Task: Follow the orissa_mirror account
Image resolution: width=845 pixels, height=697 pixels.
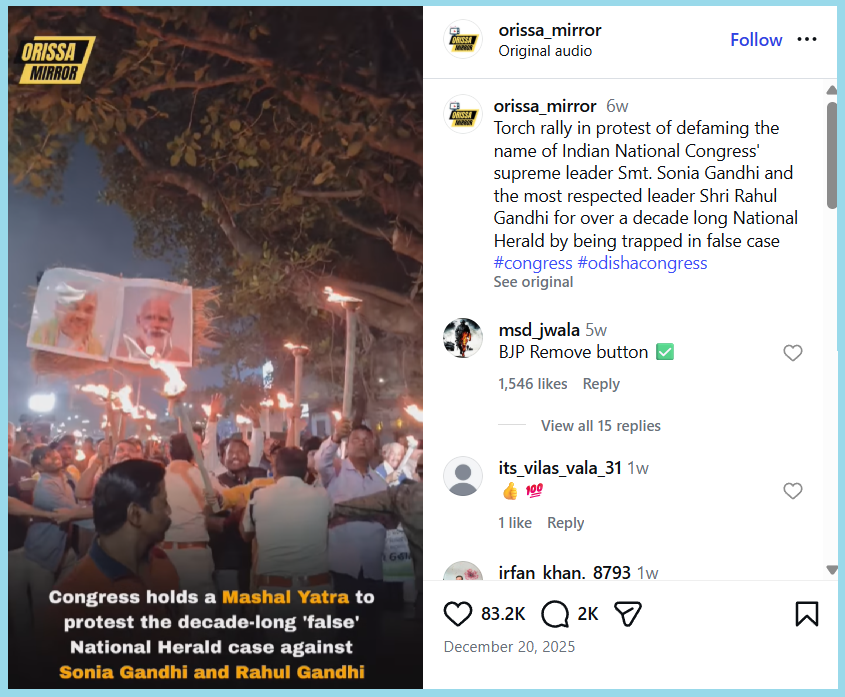Action: pos(756,40)
